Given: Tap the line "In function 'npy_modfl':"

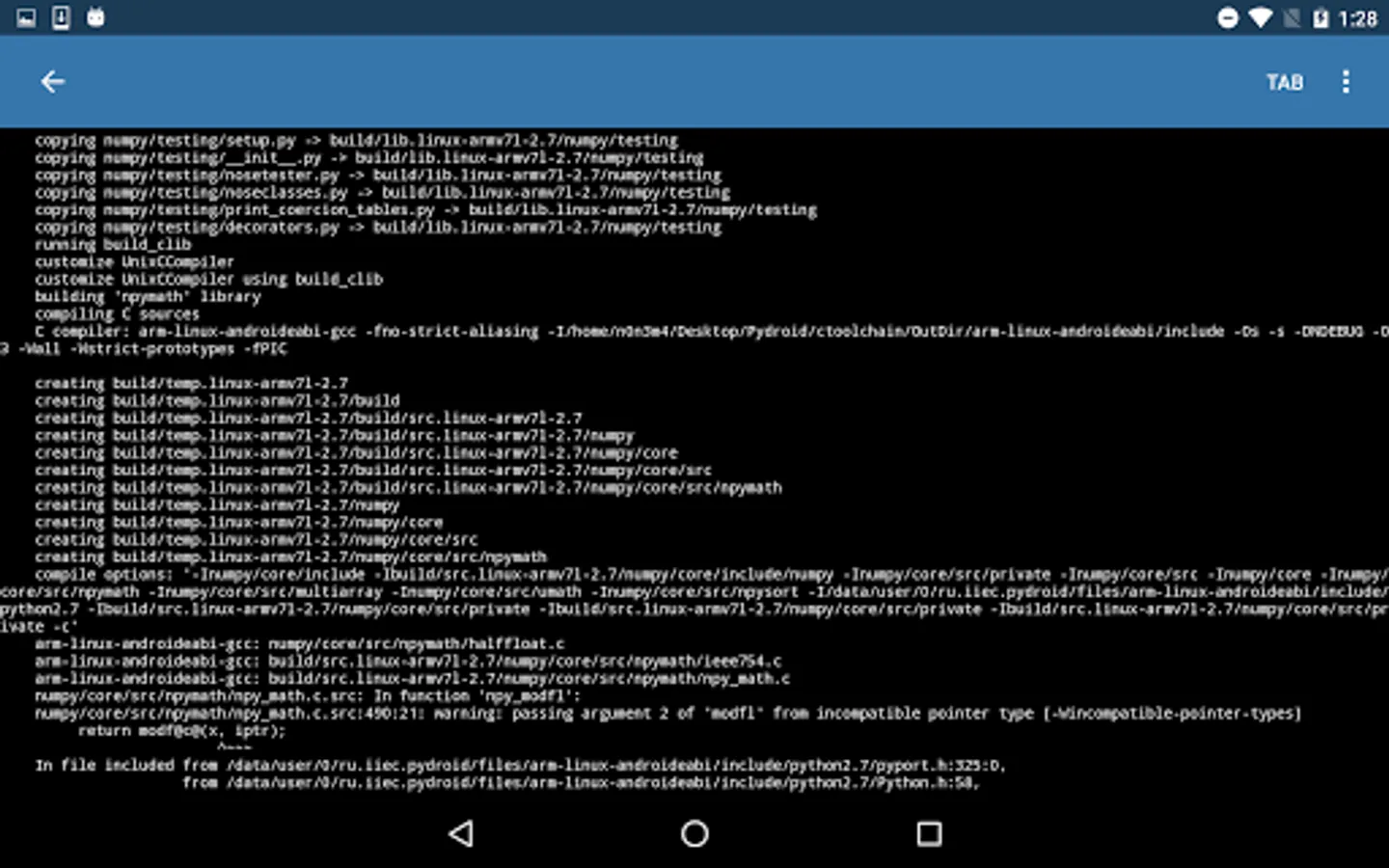Looking at the screenshot, I should tap(308, 696).
